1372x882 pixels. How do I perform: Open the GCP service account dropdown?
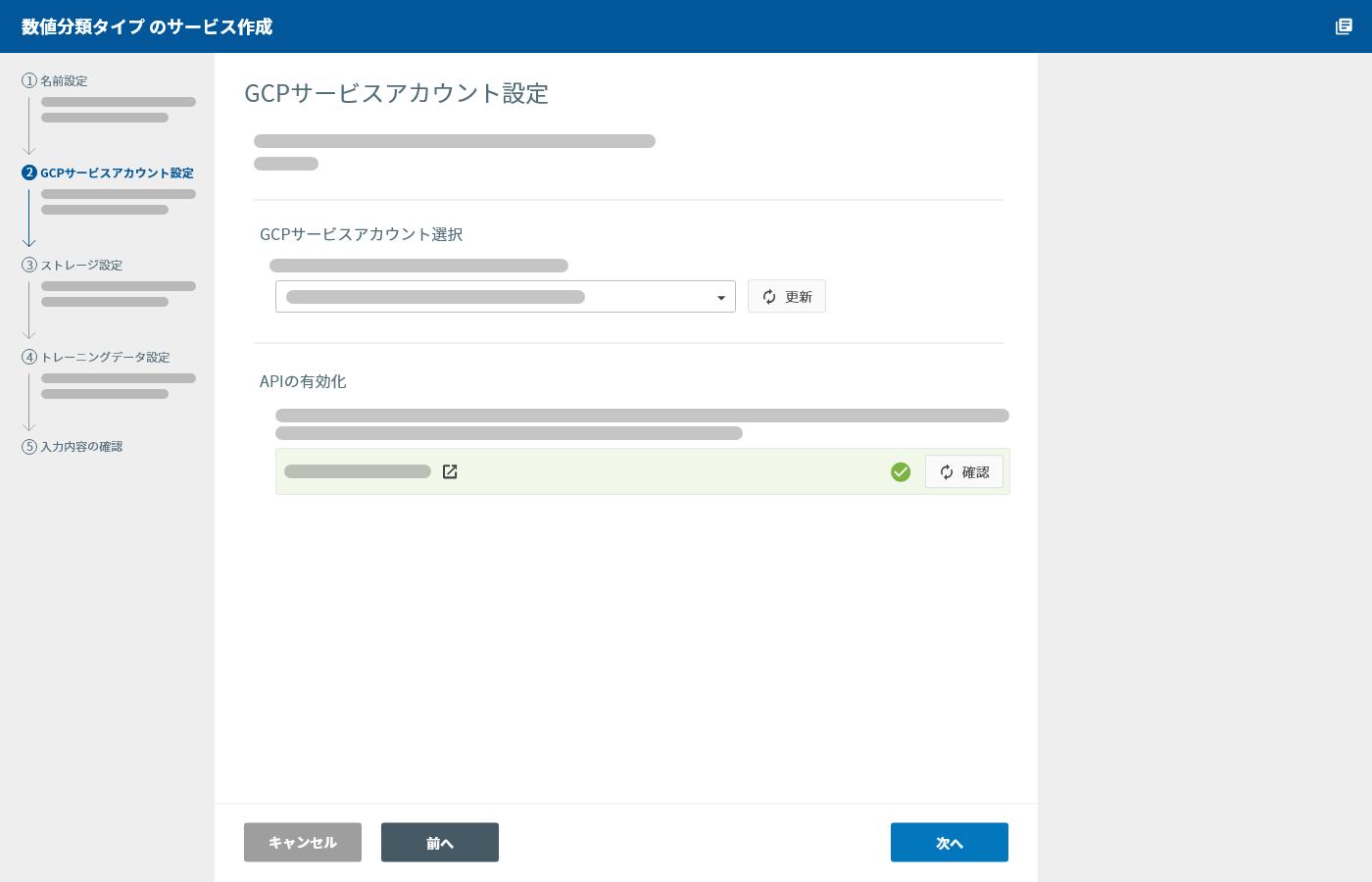506,297
